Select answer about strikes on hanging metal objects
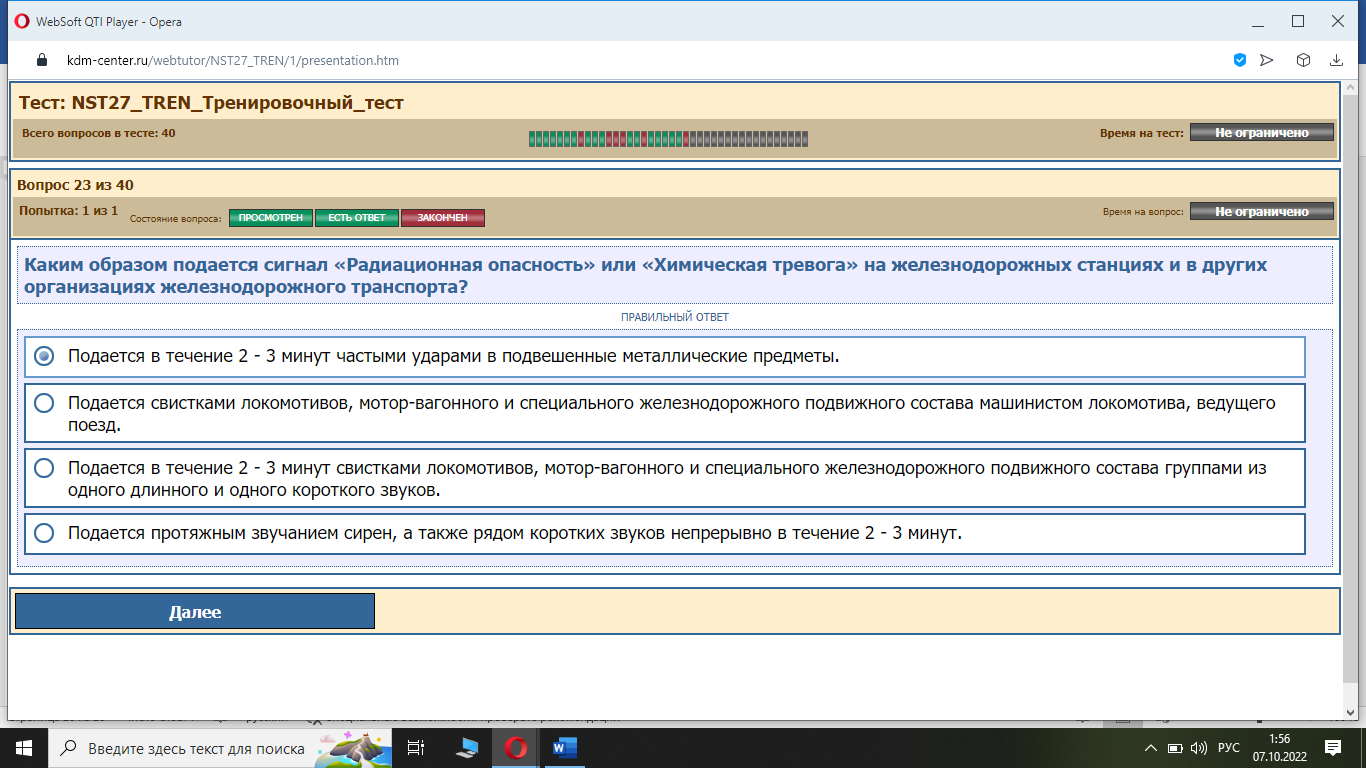1366x768 pixels. coord(665,356)
